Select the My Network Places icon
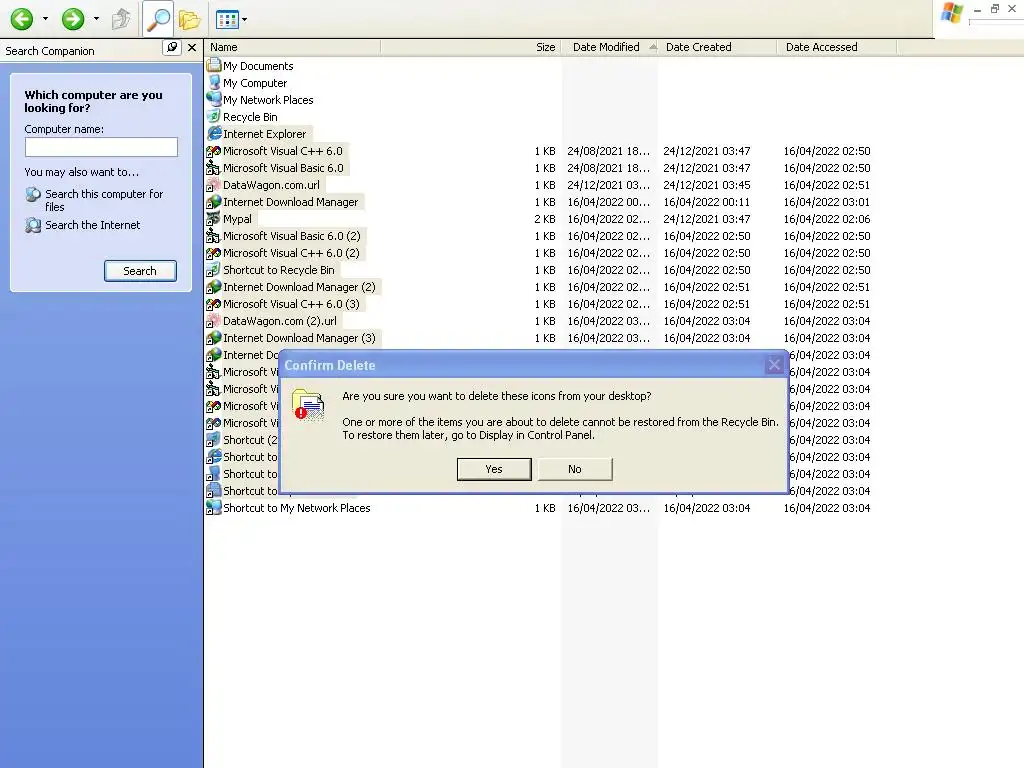Image resolution: width=1024 pixels, height=768 pixels. pos(214,99)
